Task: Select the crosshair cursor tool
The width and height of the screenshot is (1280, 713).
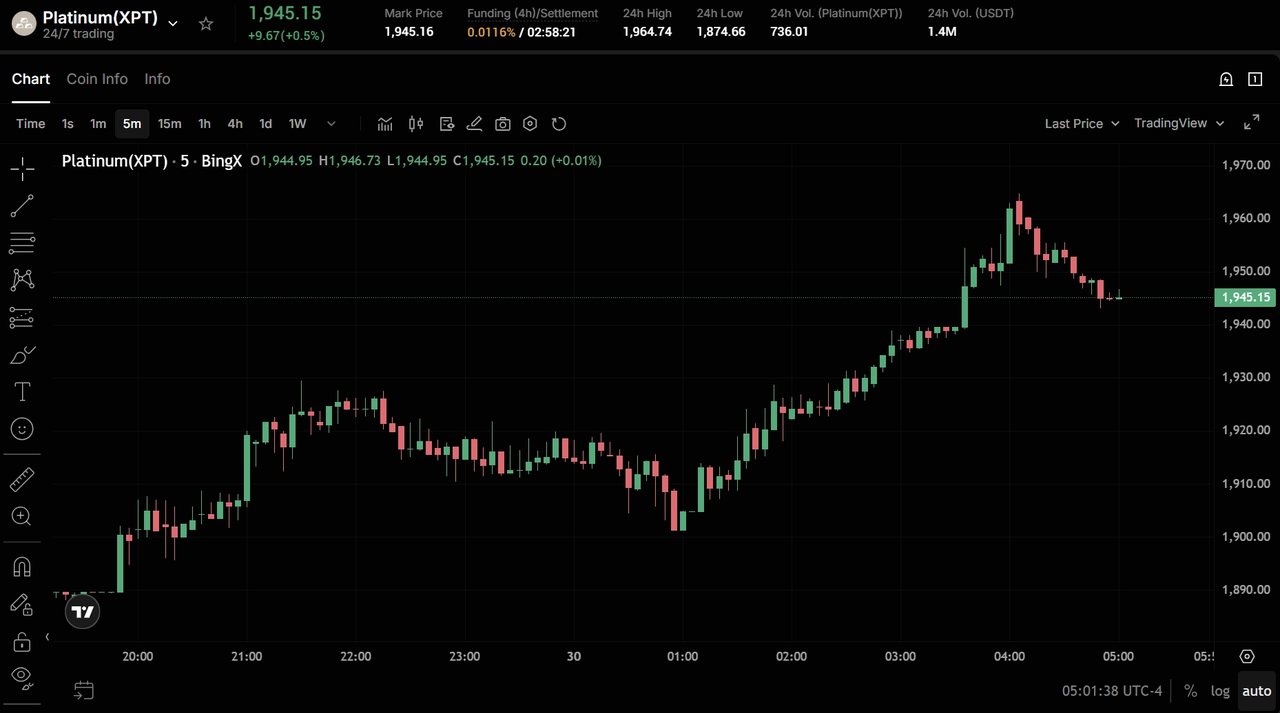Action: [22, 168]
